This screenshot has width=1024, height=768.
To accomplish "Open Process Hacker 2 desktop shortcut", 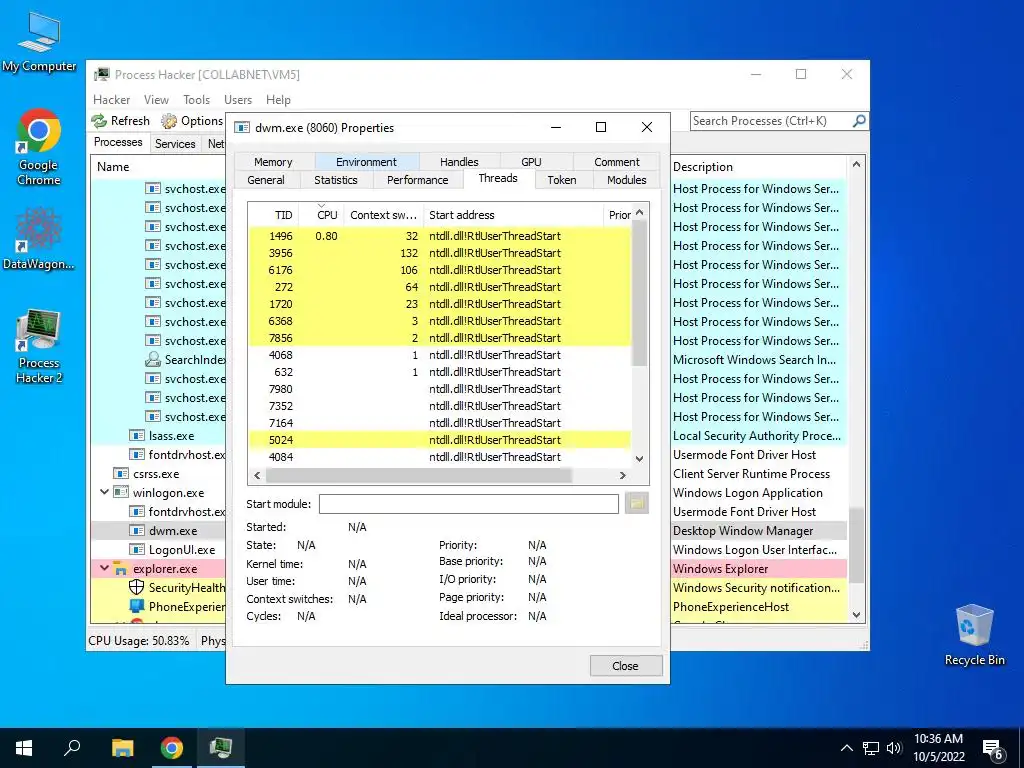I will click(x=39, y=346).
